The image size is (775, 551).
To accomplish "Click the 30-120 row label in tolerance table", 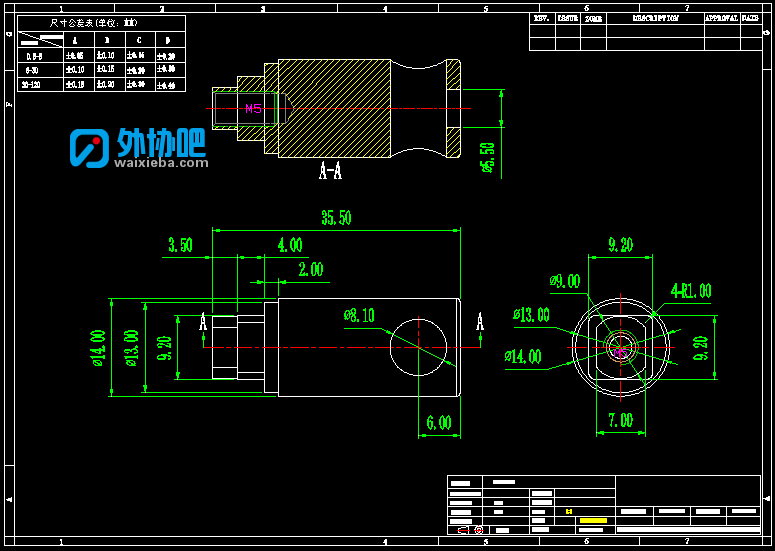I will tap(32, 85).
